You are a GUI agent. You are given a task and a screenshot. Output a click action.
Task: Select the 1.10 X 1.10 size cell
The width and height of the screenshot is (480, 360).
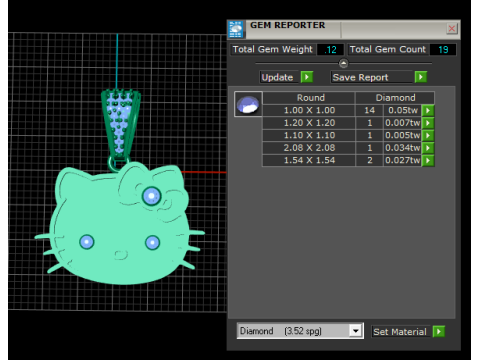coord(309,135)
